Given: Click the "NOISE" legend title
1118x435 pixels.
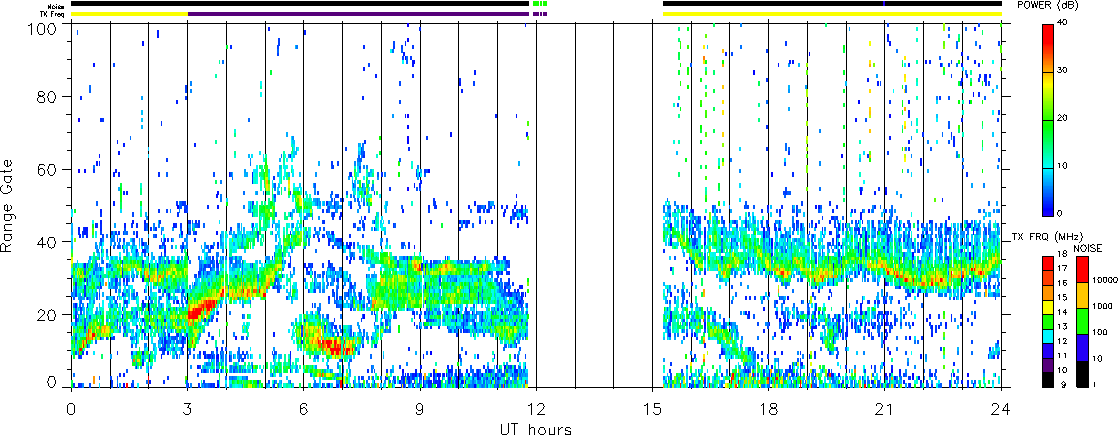Looking at the screenshot, I should 1087,248.
